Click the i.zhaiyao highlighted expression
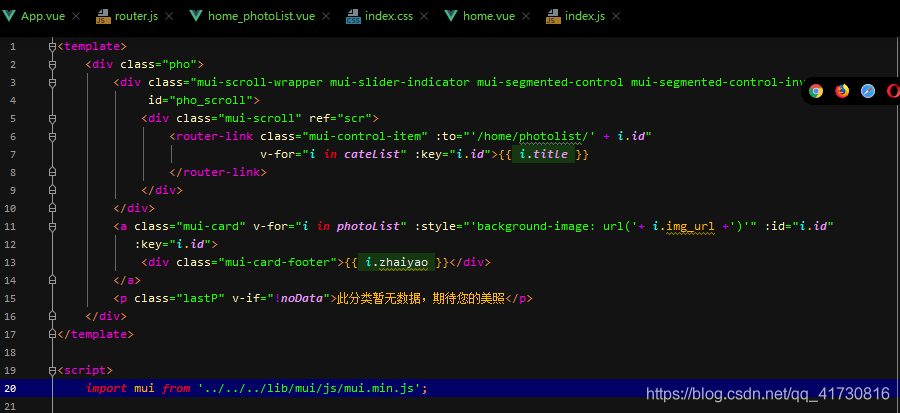The width and height of the screenshot is (900, 413). 396,262
